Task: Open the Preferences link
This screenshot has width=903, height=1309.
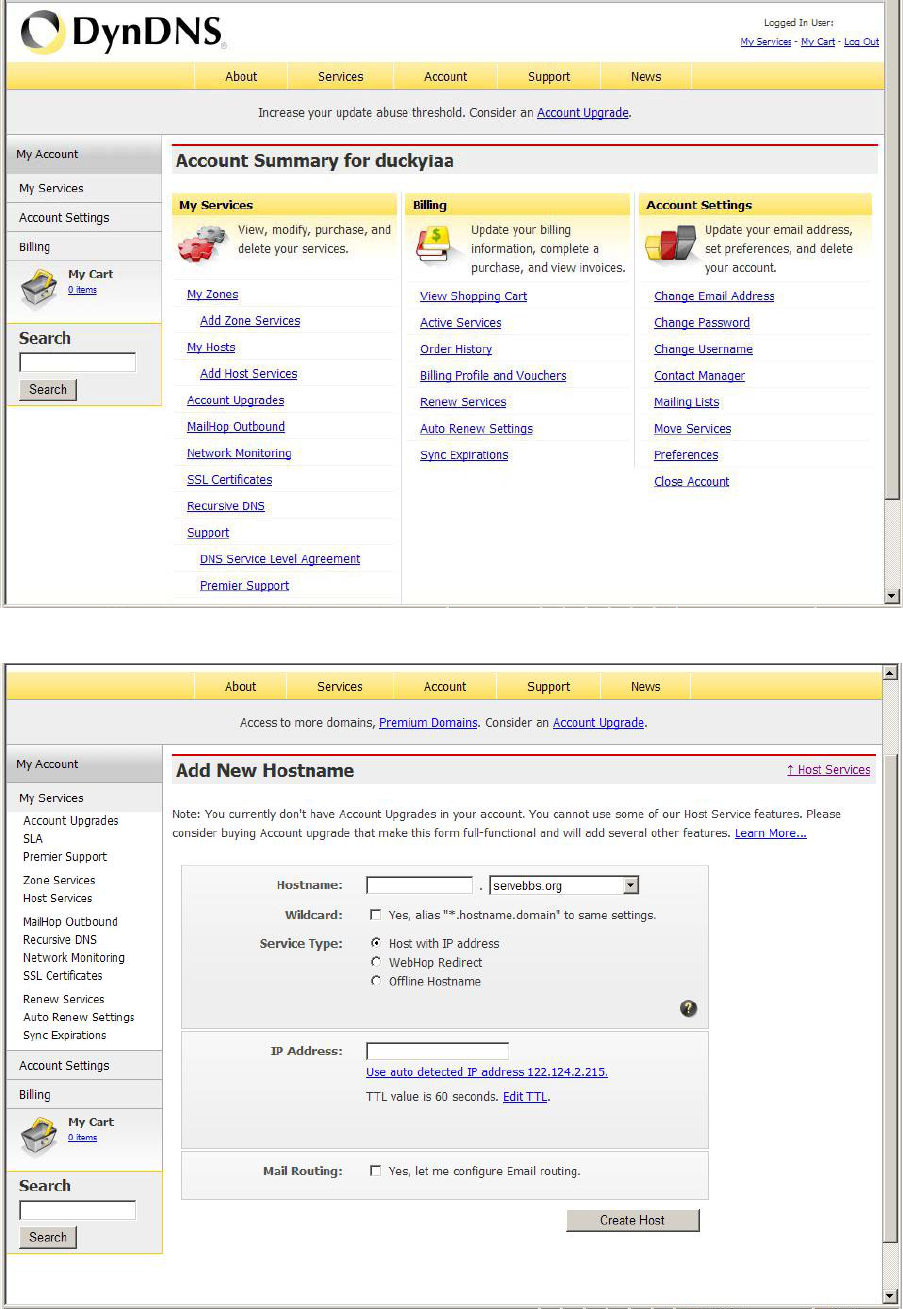Action: coord(686,454)
